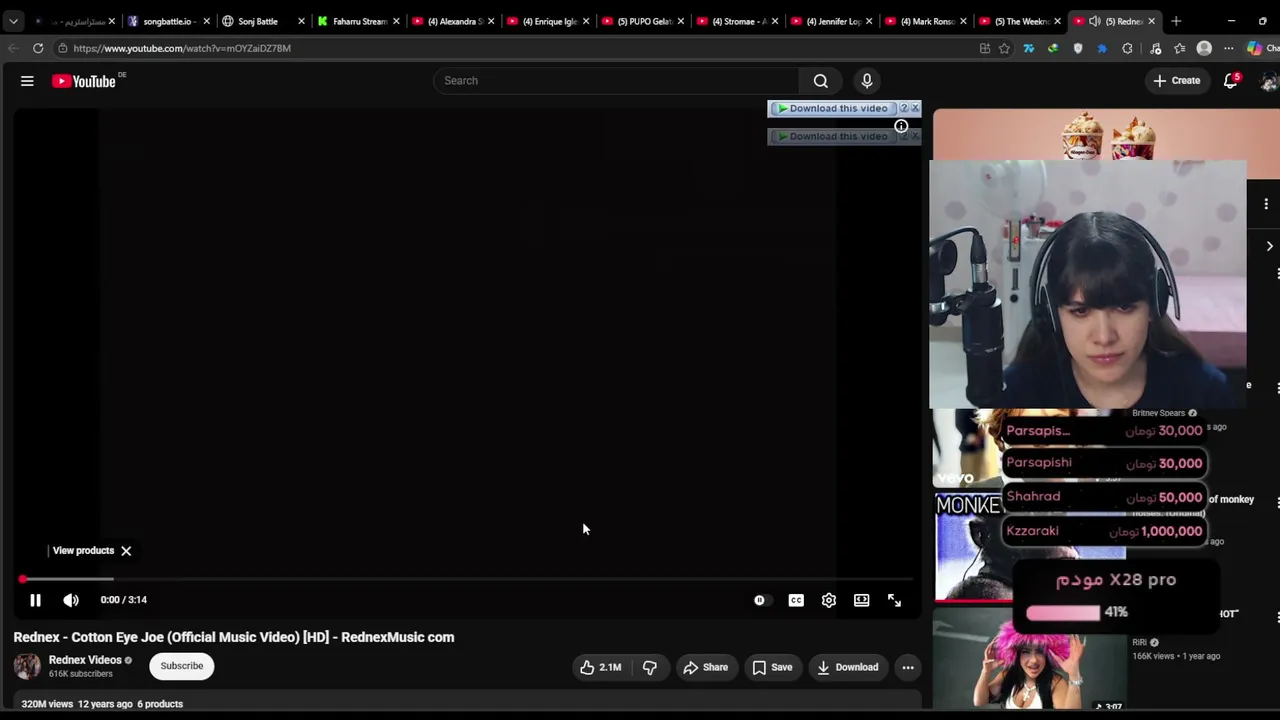Click the address bar URL
The image size is (1280, 720).
point(182,48)
